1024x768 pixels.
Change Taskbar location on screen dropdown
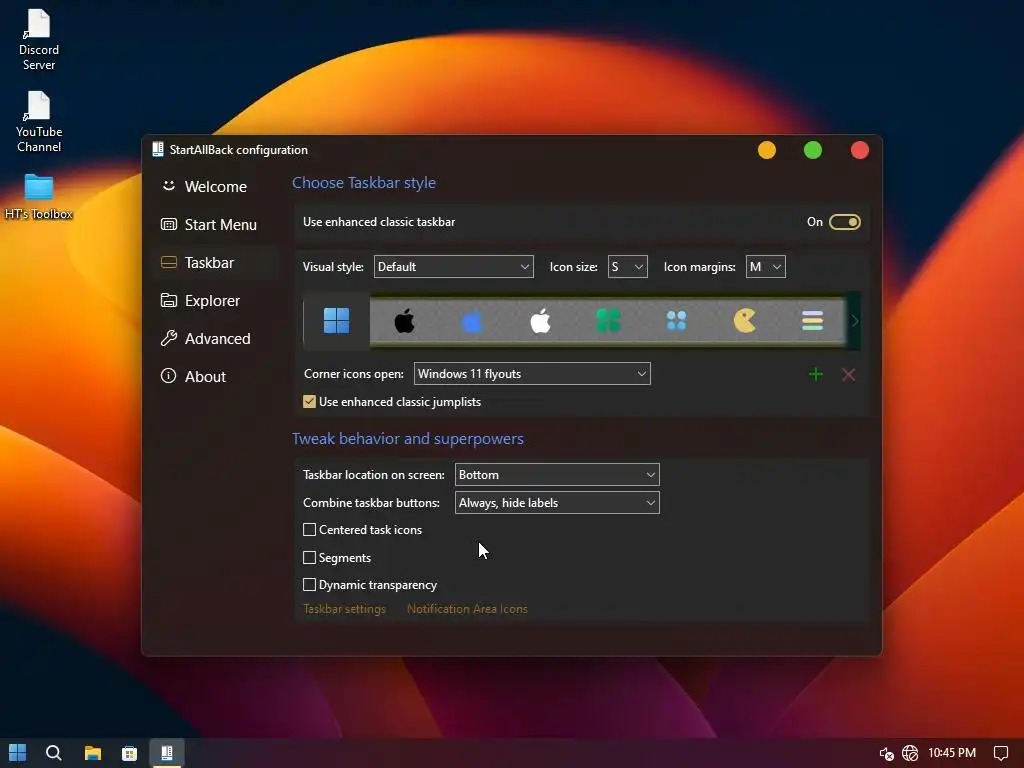point(557,475)
